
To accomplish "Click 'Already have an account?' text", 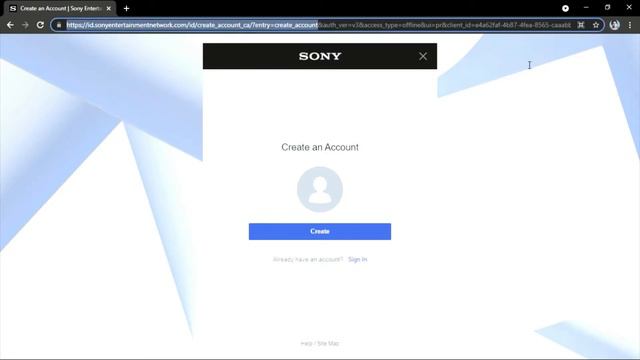I will (x=308, y=260).
